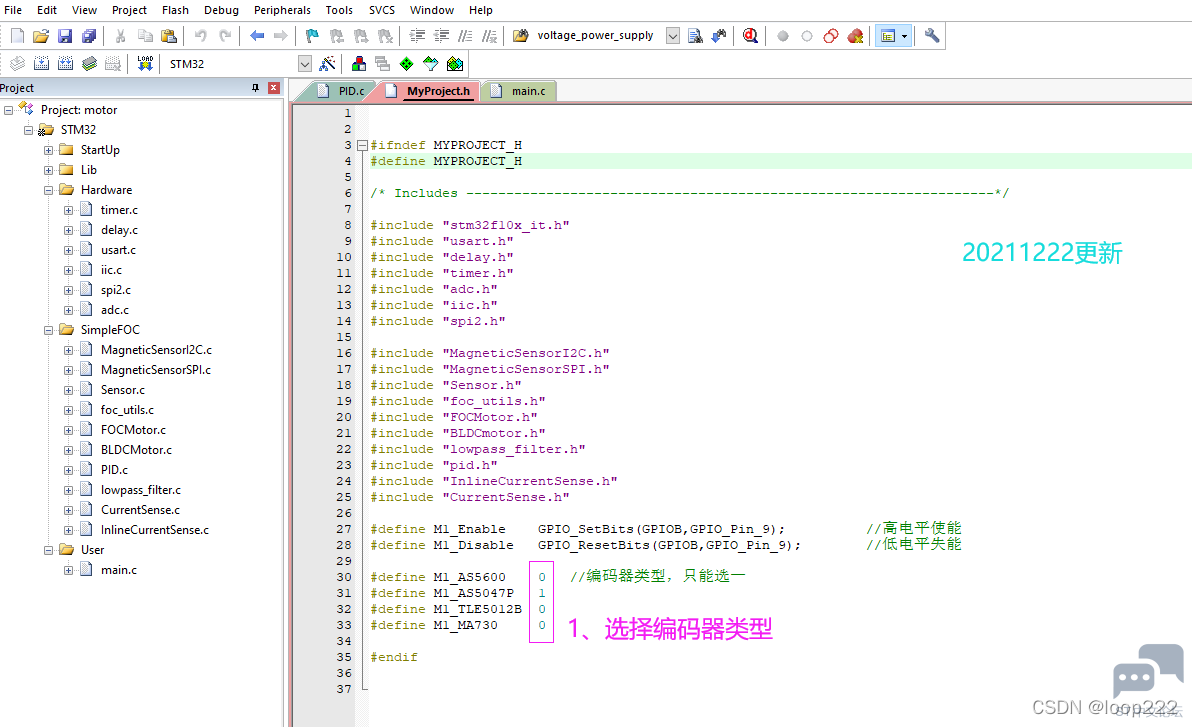The width and height of the screenshot is (1192, 727).
Task: Insert or remove a breakpoint red dot icon
Action: [783, 36]
